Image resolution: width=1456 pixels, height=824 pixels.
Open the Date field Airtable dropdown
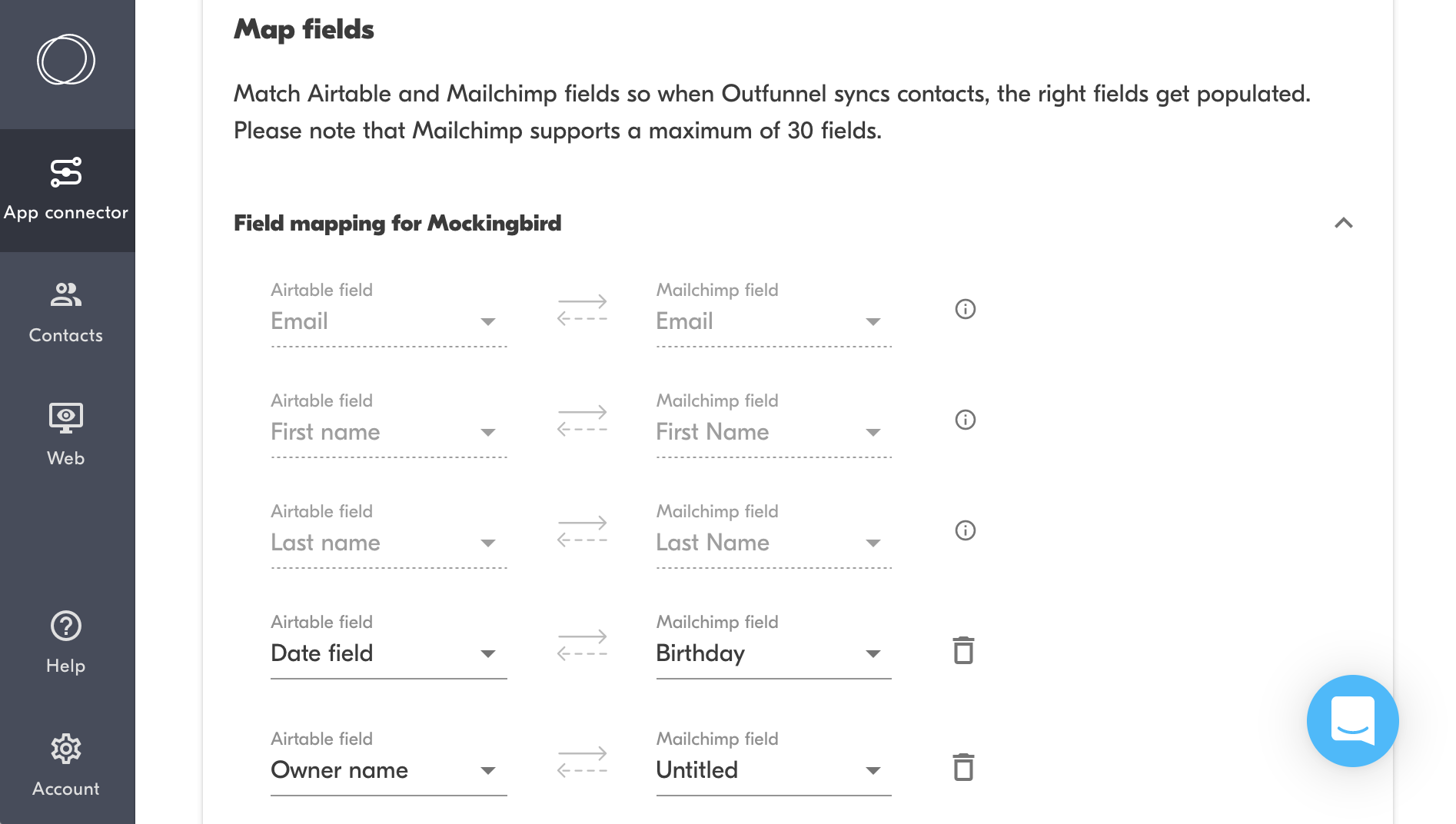388,653
